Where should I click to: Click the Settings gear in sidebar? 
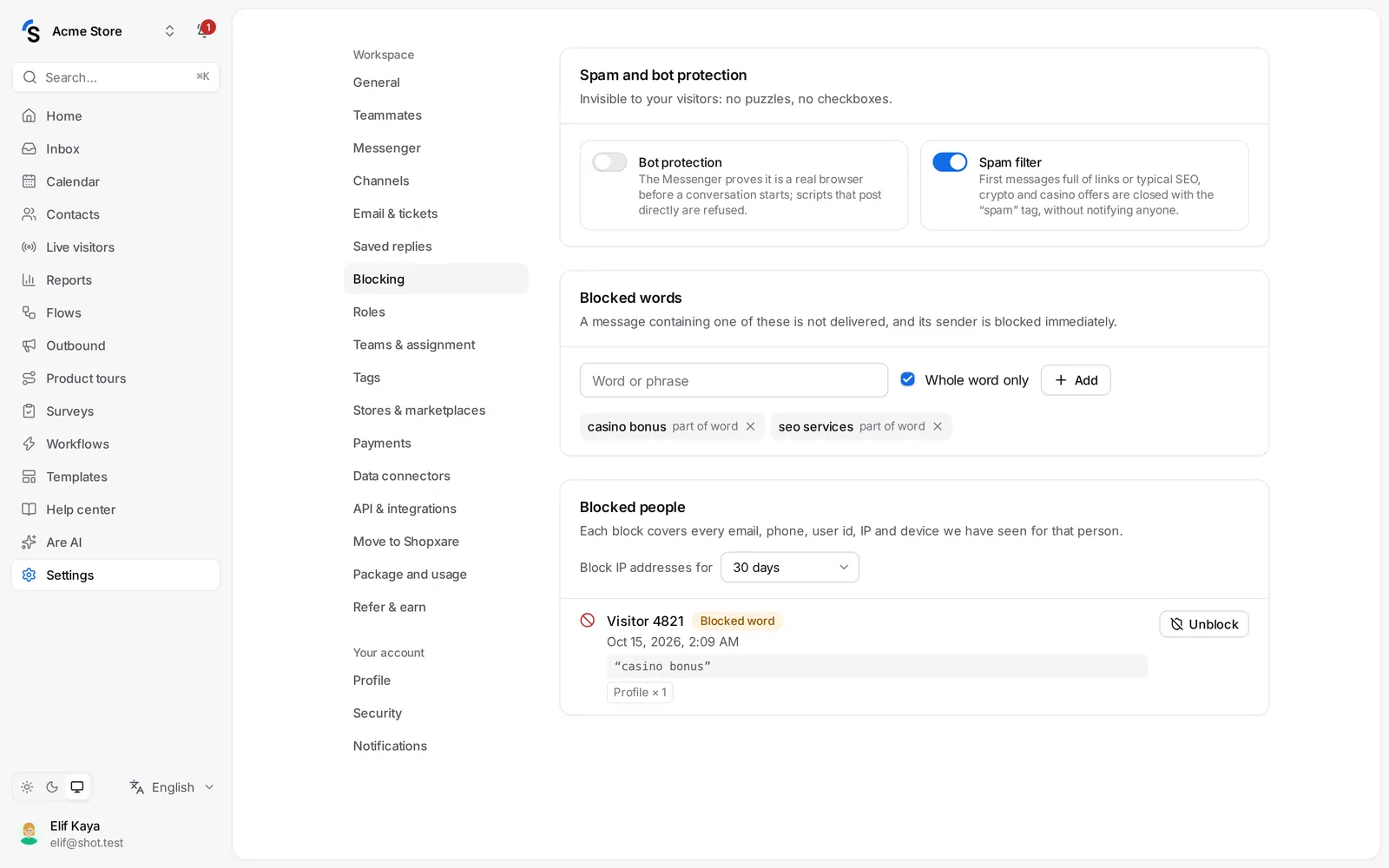(x=29, y=575)
